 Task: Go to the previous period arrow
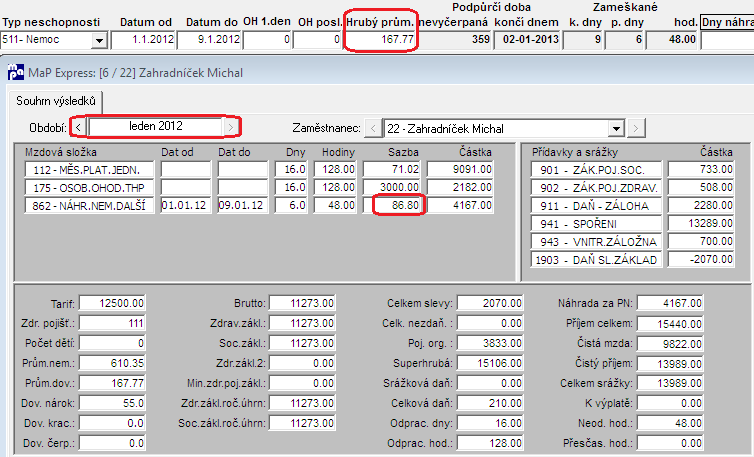coord(78,127)
